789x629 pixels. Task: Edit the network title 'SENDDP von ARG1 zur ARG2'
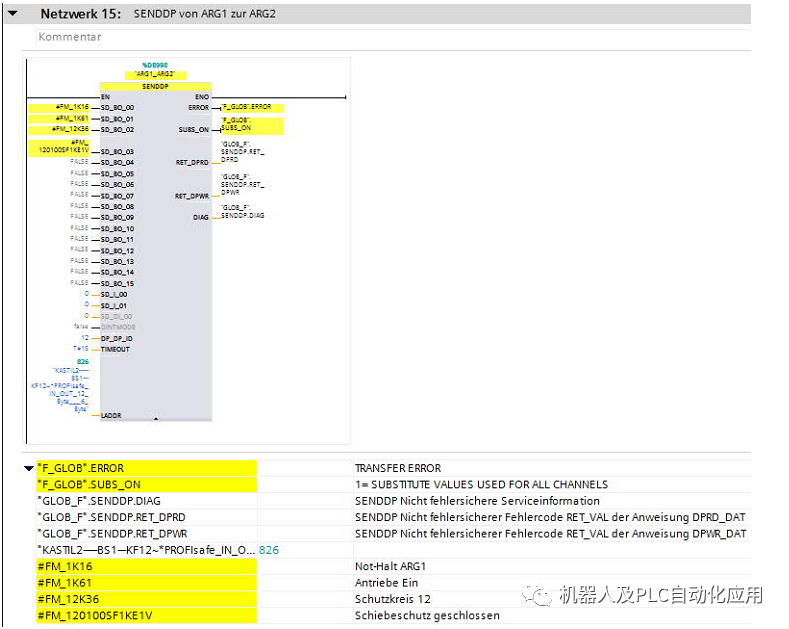tap(204, 14)
